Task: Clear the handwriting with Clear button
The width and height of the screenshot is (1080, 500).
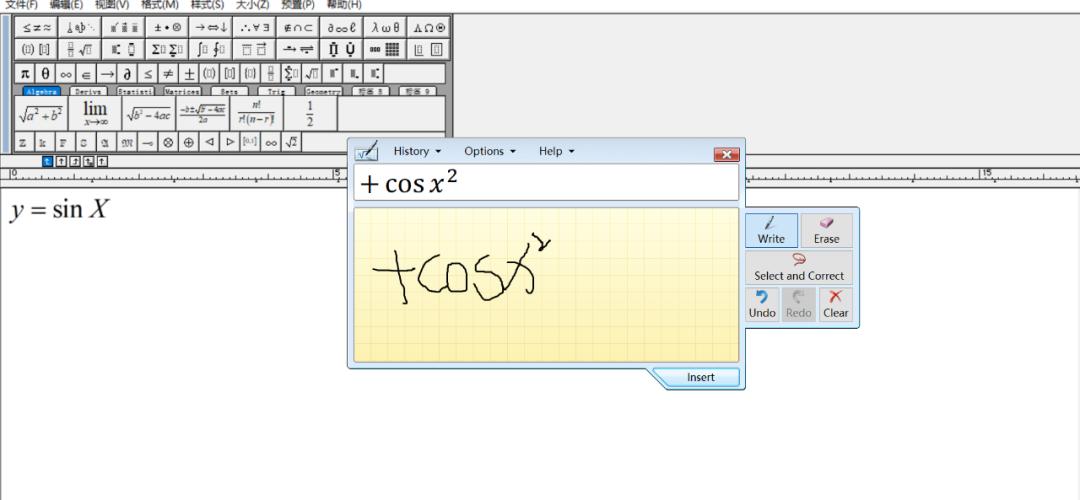Action: point(835,304)
